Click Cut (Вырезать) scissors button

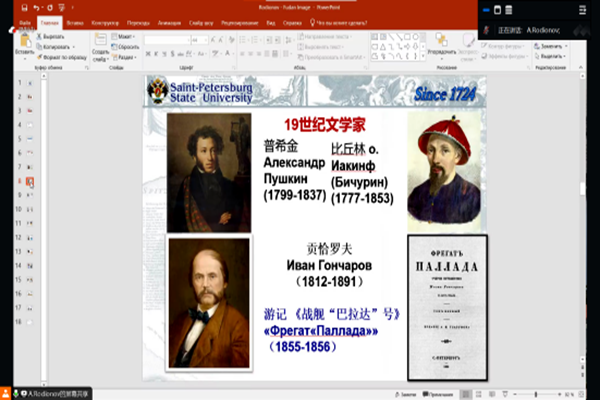(x=50, y=36)
